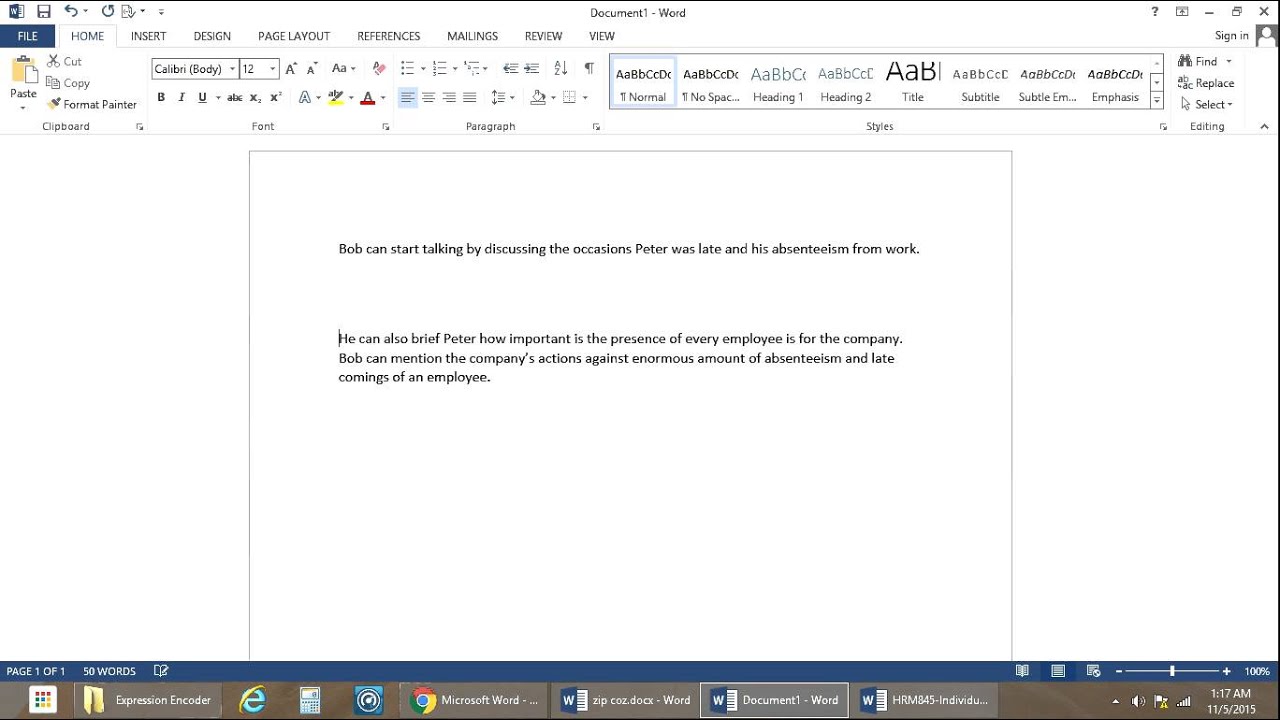This screenshot has width=1280, height=720.
Task: Apply the No Spacing style
Action: [710, 82]
